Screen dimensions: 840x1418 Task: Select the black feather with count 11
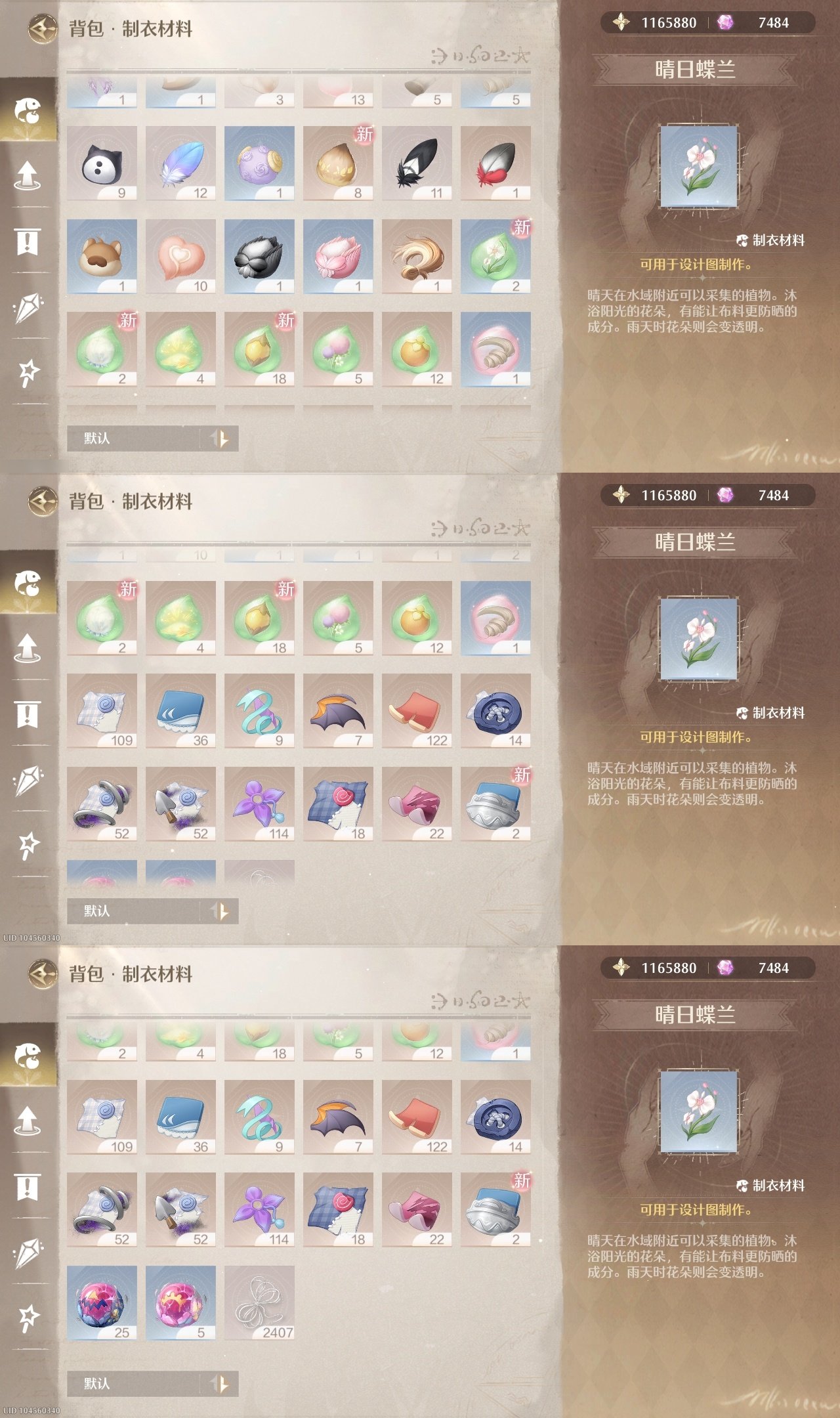pos(417,163)
